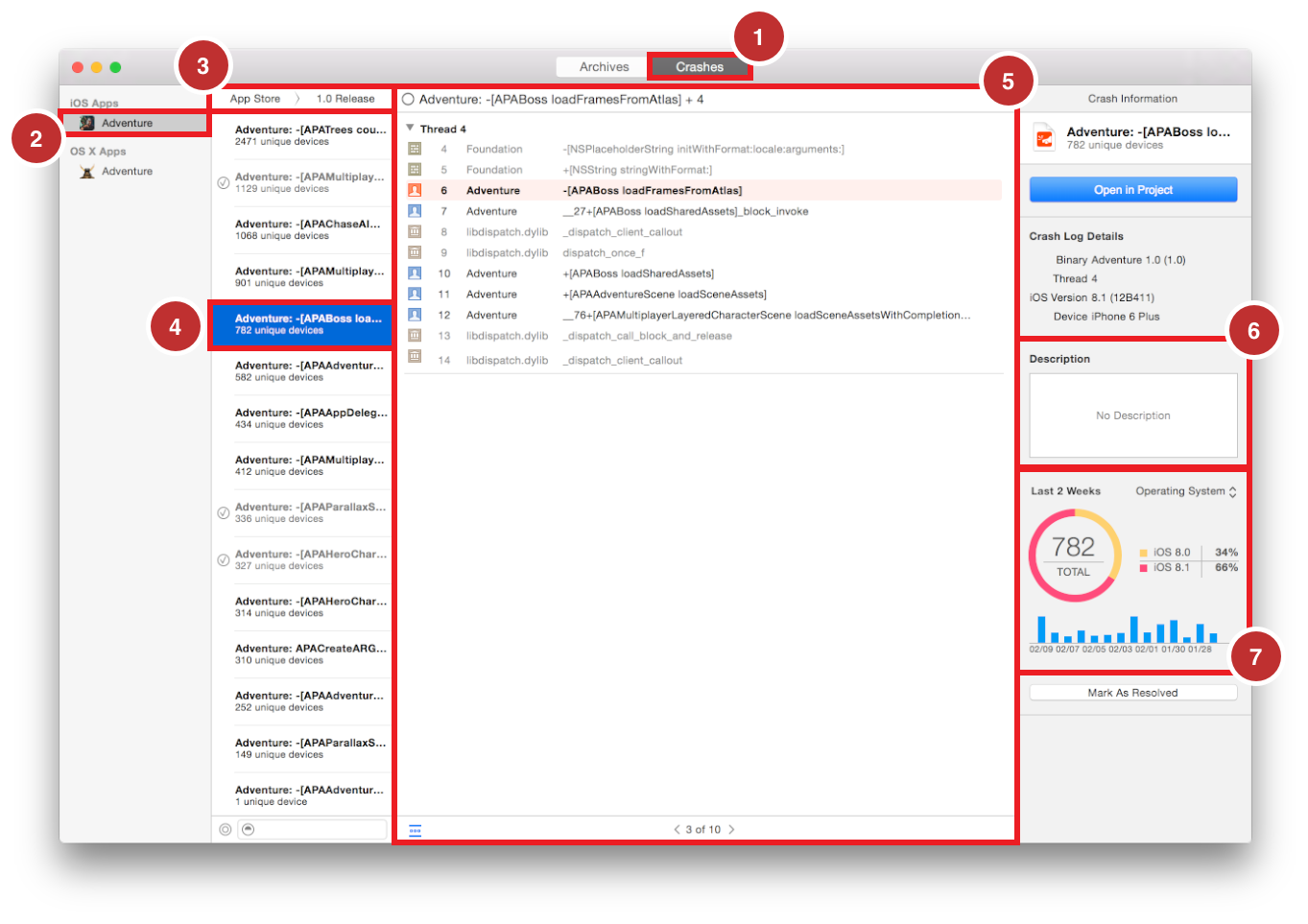Click user code icon on frame 12
The width and height of the screenshot is (1308, 924).
(x=415, y=315)
